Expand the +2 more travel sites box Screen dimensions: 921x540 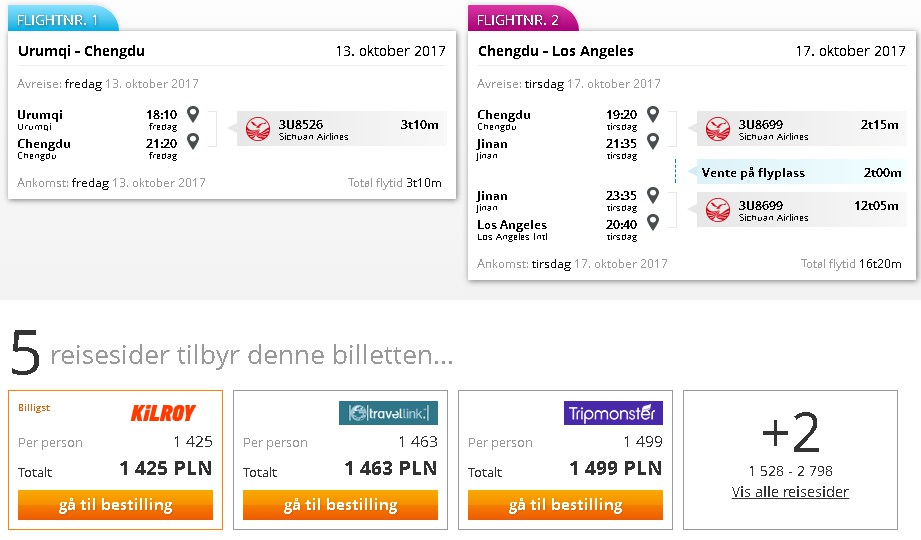(791, 459)
